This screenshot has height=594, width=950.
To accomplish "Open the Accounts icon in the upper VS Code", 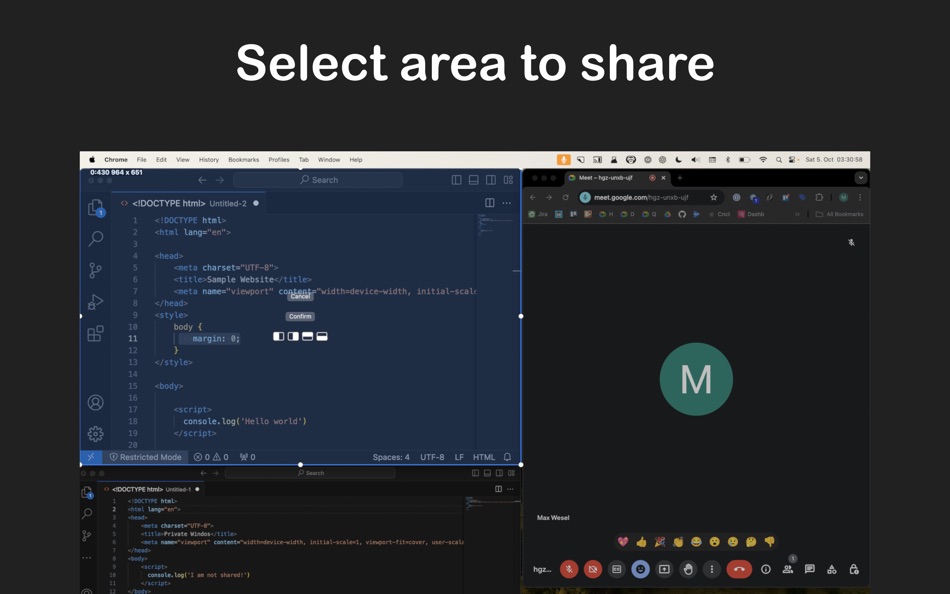I will [x=95, y=402].
